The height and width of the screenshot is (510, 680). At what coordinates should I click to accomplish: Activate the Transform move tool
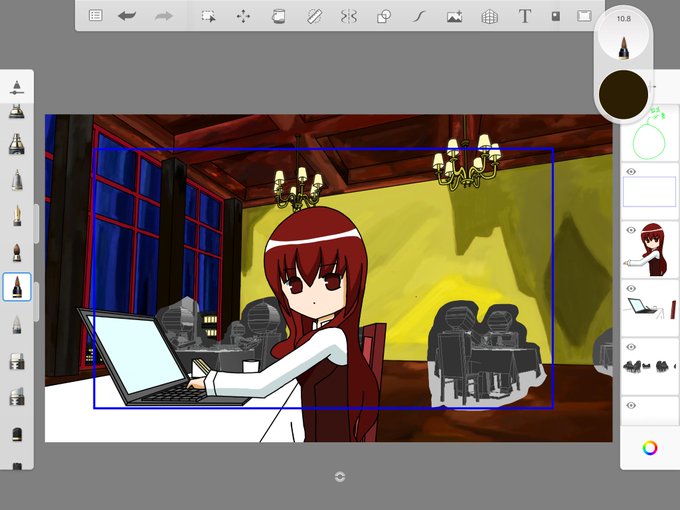tap(243, 16)
